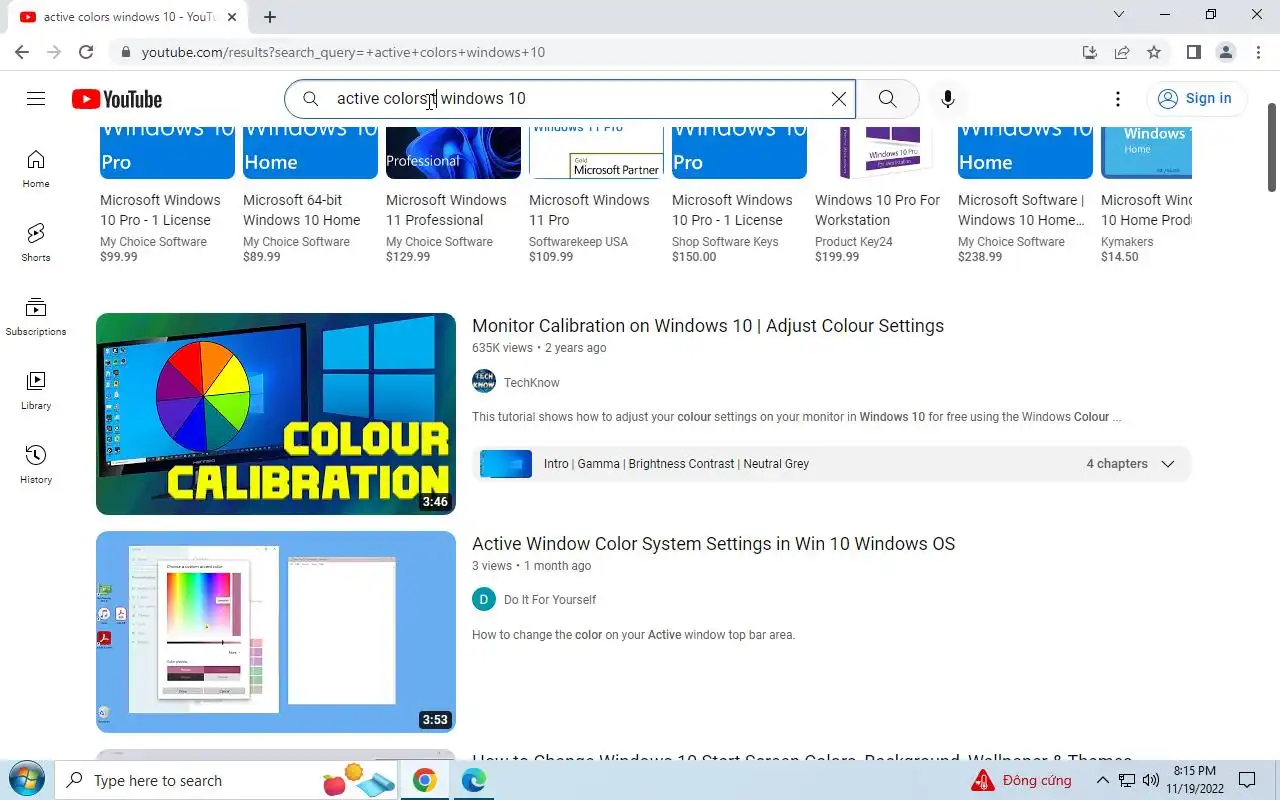Open History in the left sidebar
The width and height of the screenshot is (1280, 800).
coord(36,465)
